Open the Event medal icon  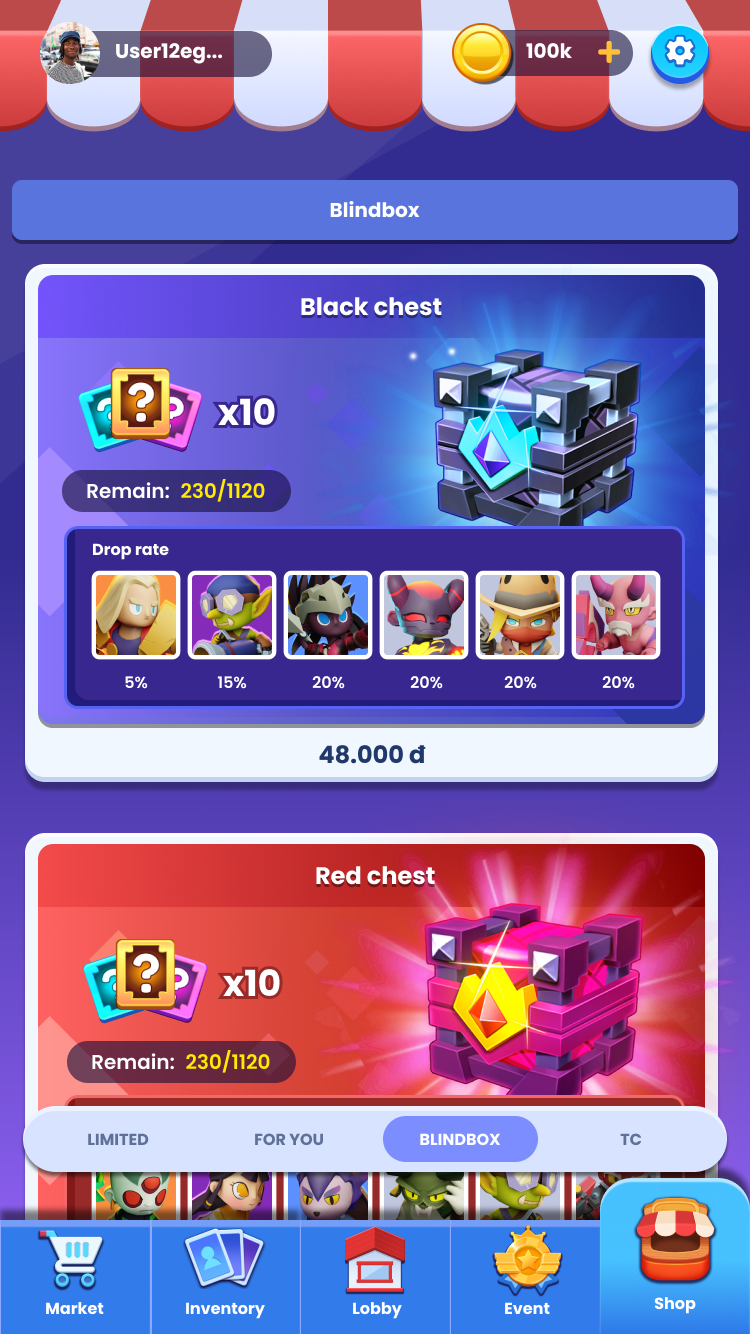coord(527,1260)
